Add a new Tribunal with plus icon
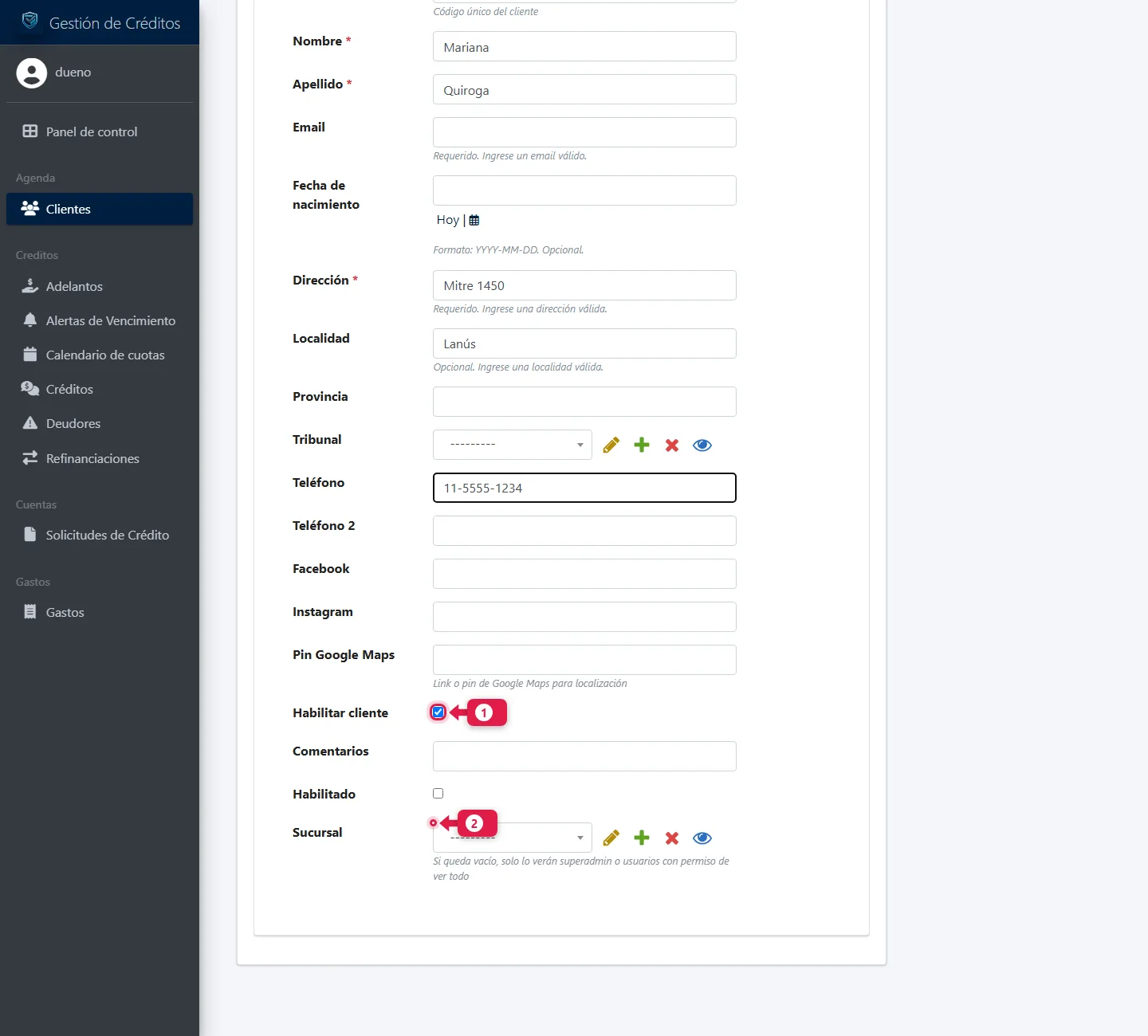This screenshot has height=1036, width=1148. click(x=642, y=445)
